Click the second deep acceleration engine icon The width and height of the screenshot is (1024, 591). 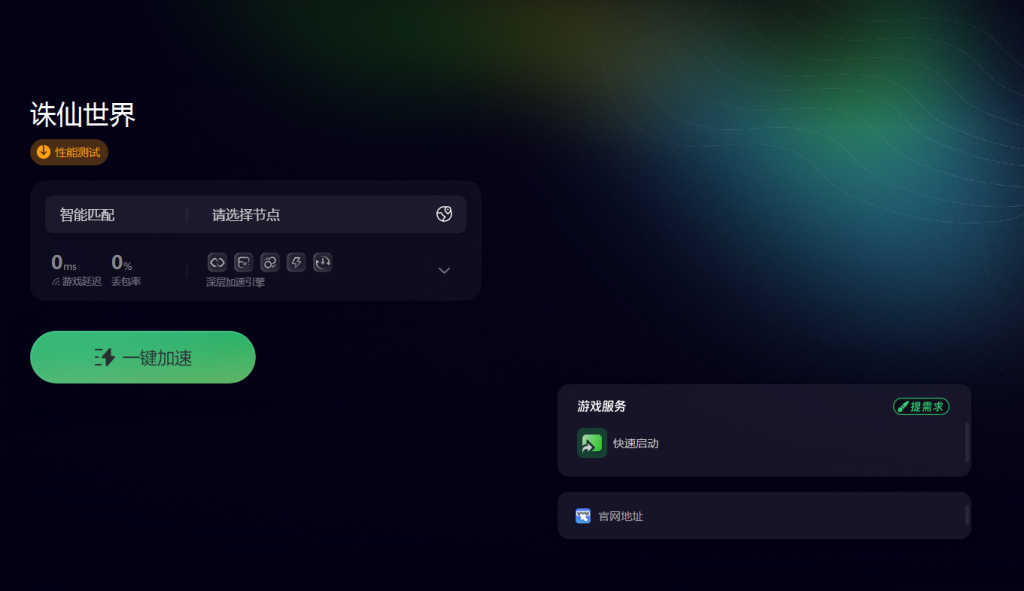pyautogui.click(x=244, y=263)
